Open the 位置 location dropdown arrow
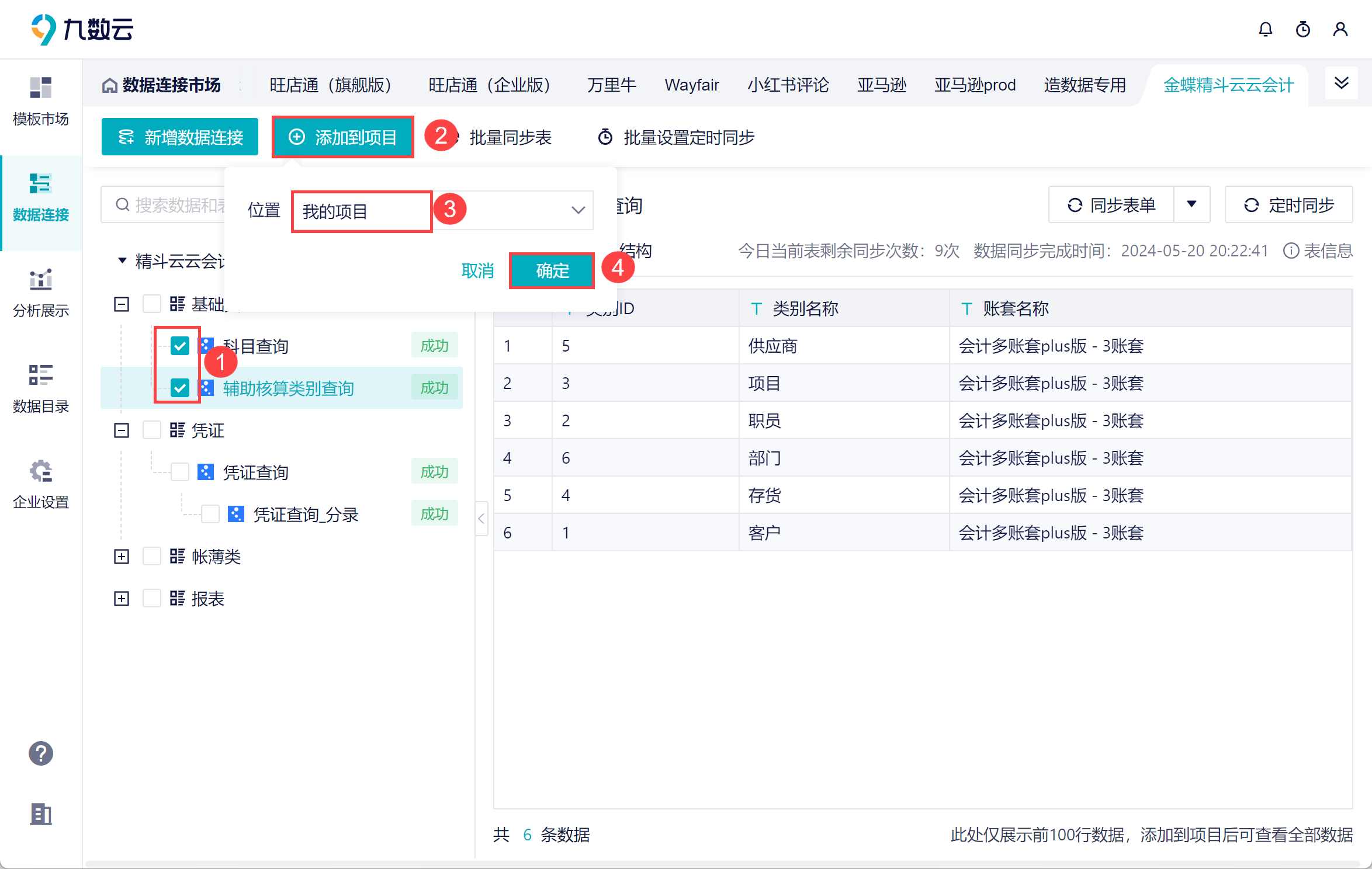The height and width of the screenshot is (869, 1372). coord(578,210)
